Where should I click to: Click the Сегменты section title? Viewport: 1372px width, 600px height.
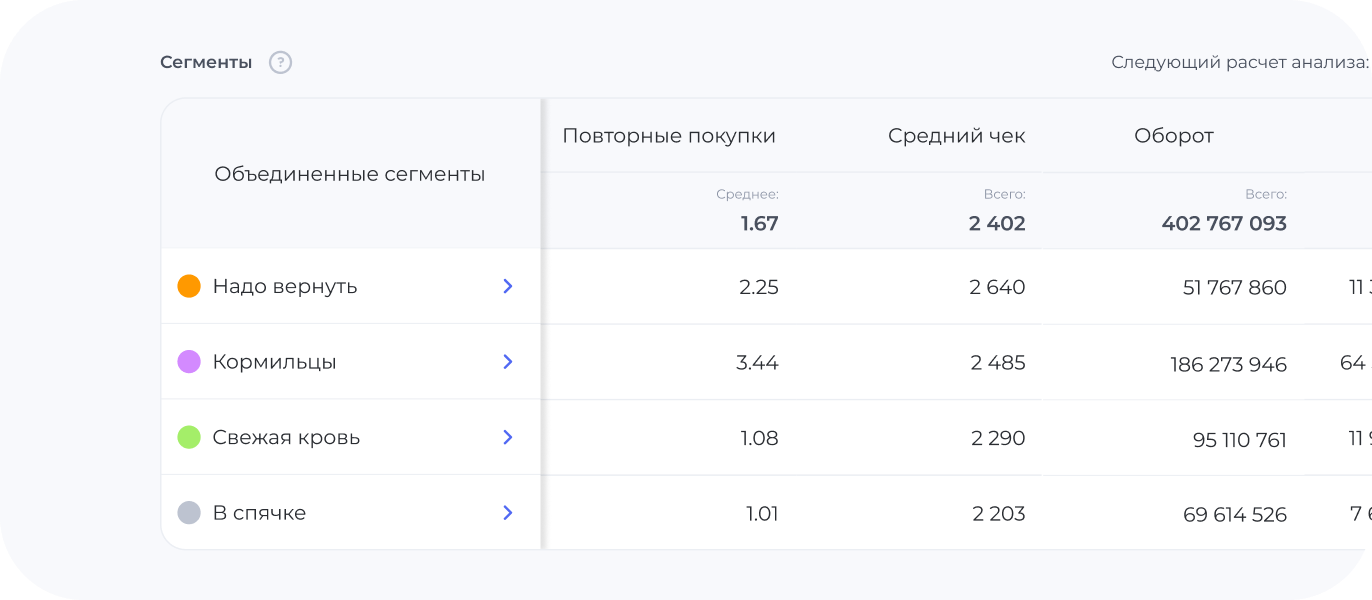click(206, 63)
